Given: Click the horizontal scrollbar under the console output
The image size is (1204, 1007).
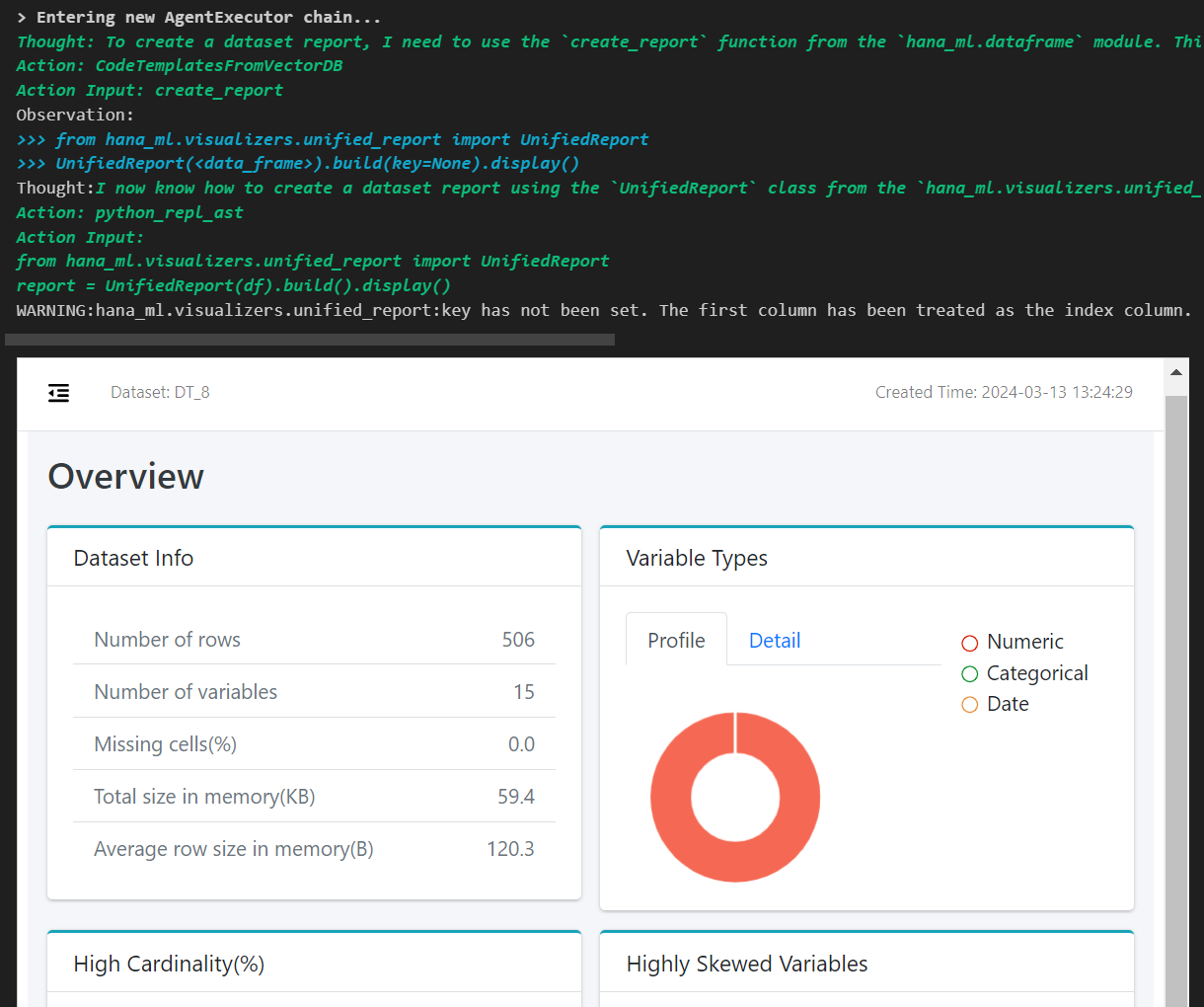Looking at the screenshot, I should click(x=310, y=340).
